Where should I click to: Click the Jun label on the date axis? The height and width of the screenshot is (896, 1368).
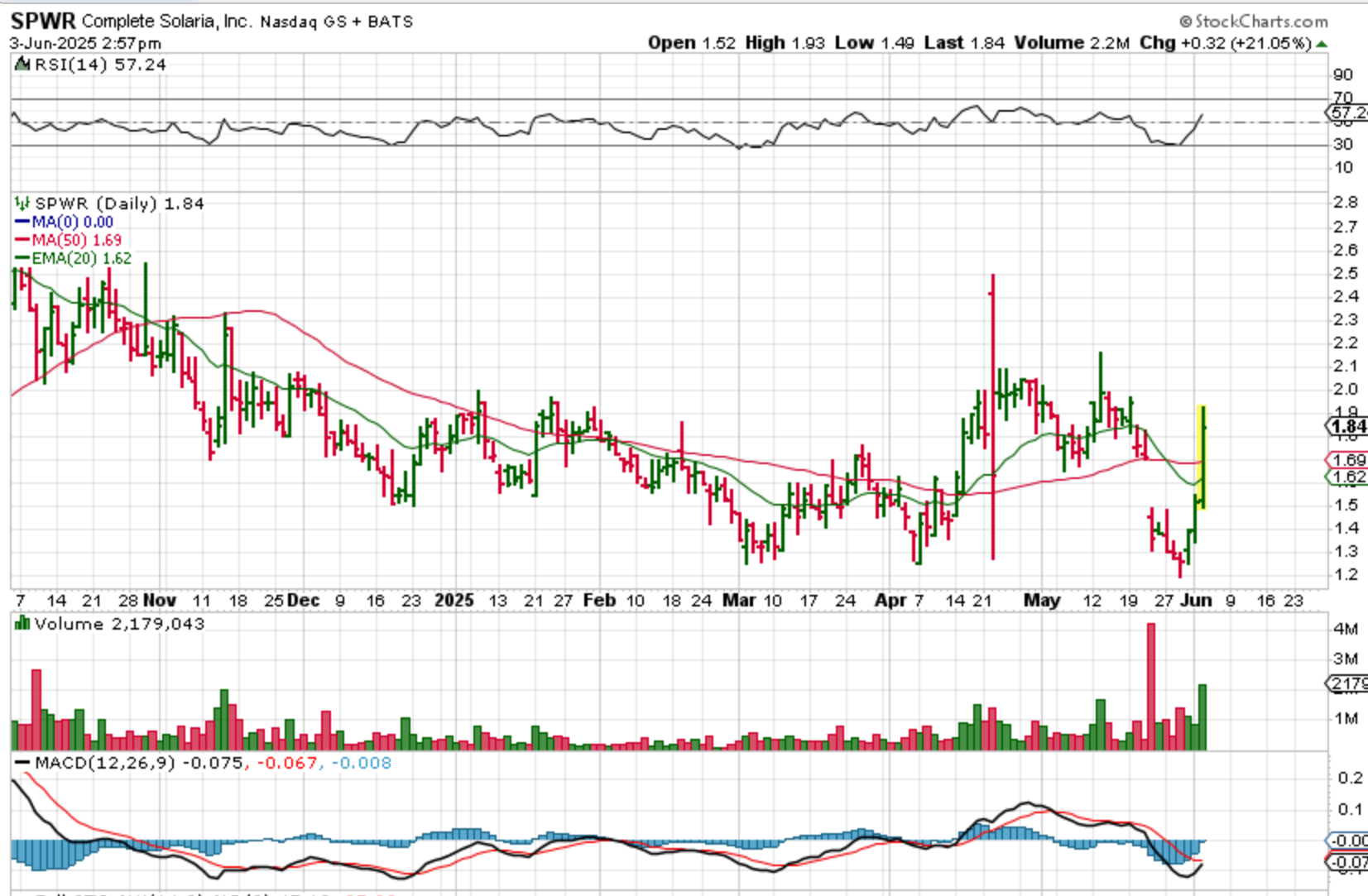point(1195,601)
